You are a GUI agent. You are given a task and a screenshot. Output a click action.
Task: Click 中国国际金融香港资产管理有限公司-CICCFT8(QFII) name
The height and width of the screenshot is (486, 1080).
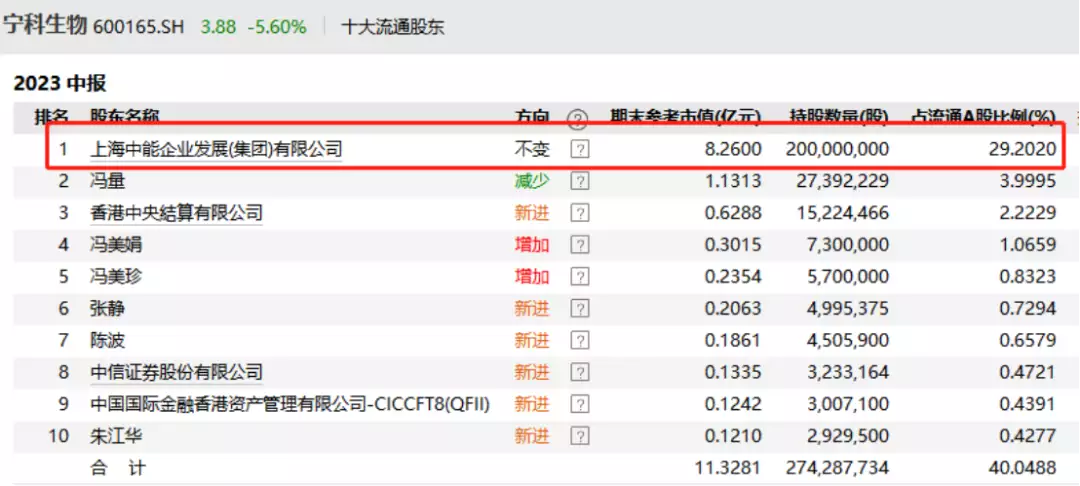click(290, 404)
